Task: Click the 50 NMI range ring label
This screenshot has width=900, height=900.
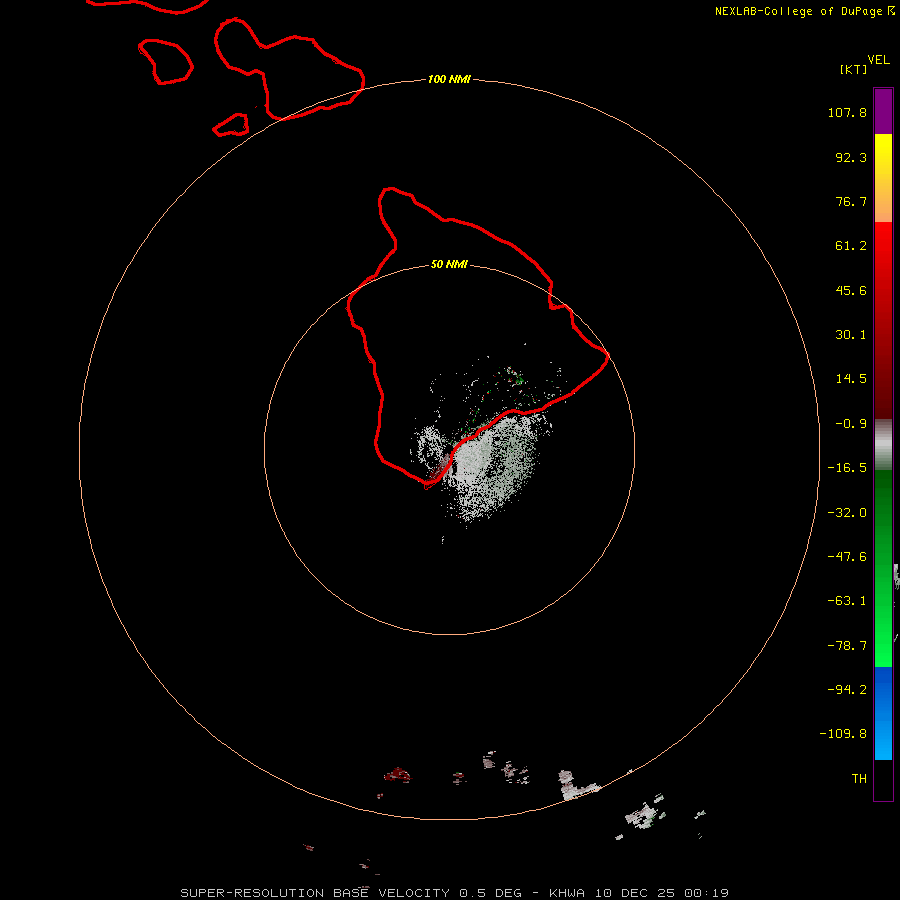Action: tap(449, 264)
